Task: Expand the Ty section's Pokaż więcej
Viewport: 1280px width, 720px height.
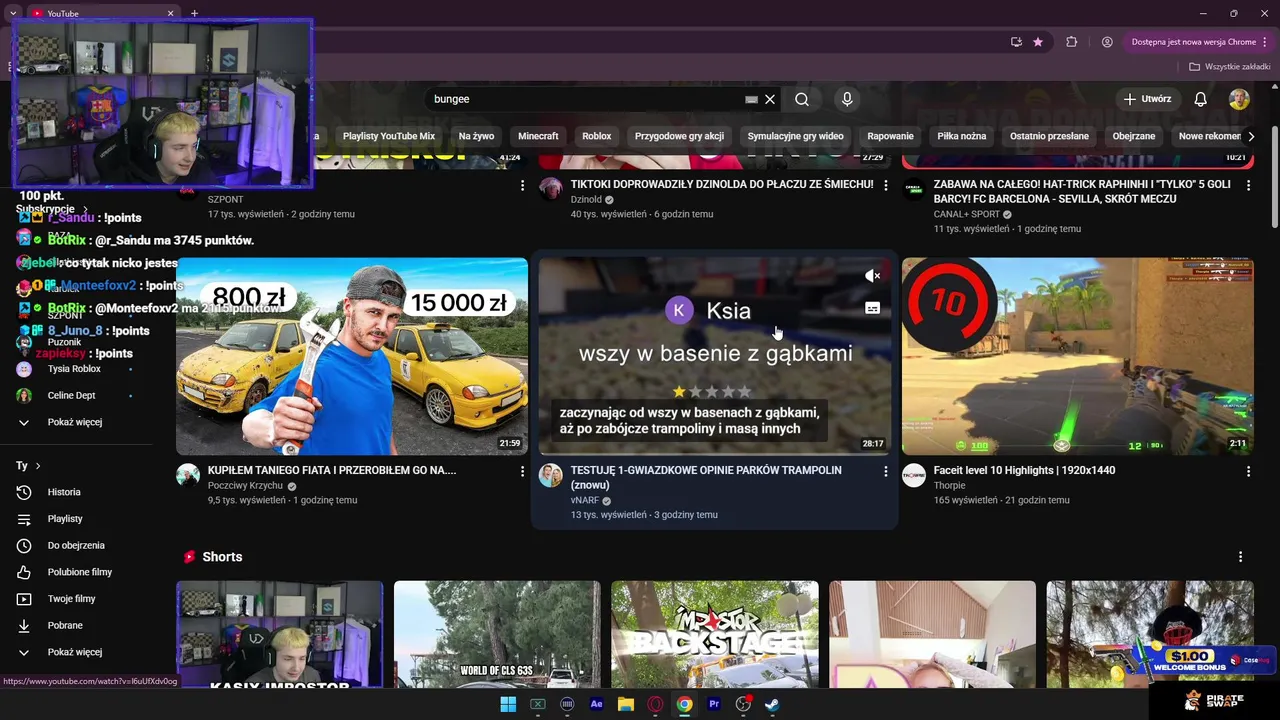Action: coord(76,652)
